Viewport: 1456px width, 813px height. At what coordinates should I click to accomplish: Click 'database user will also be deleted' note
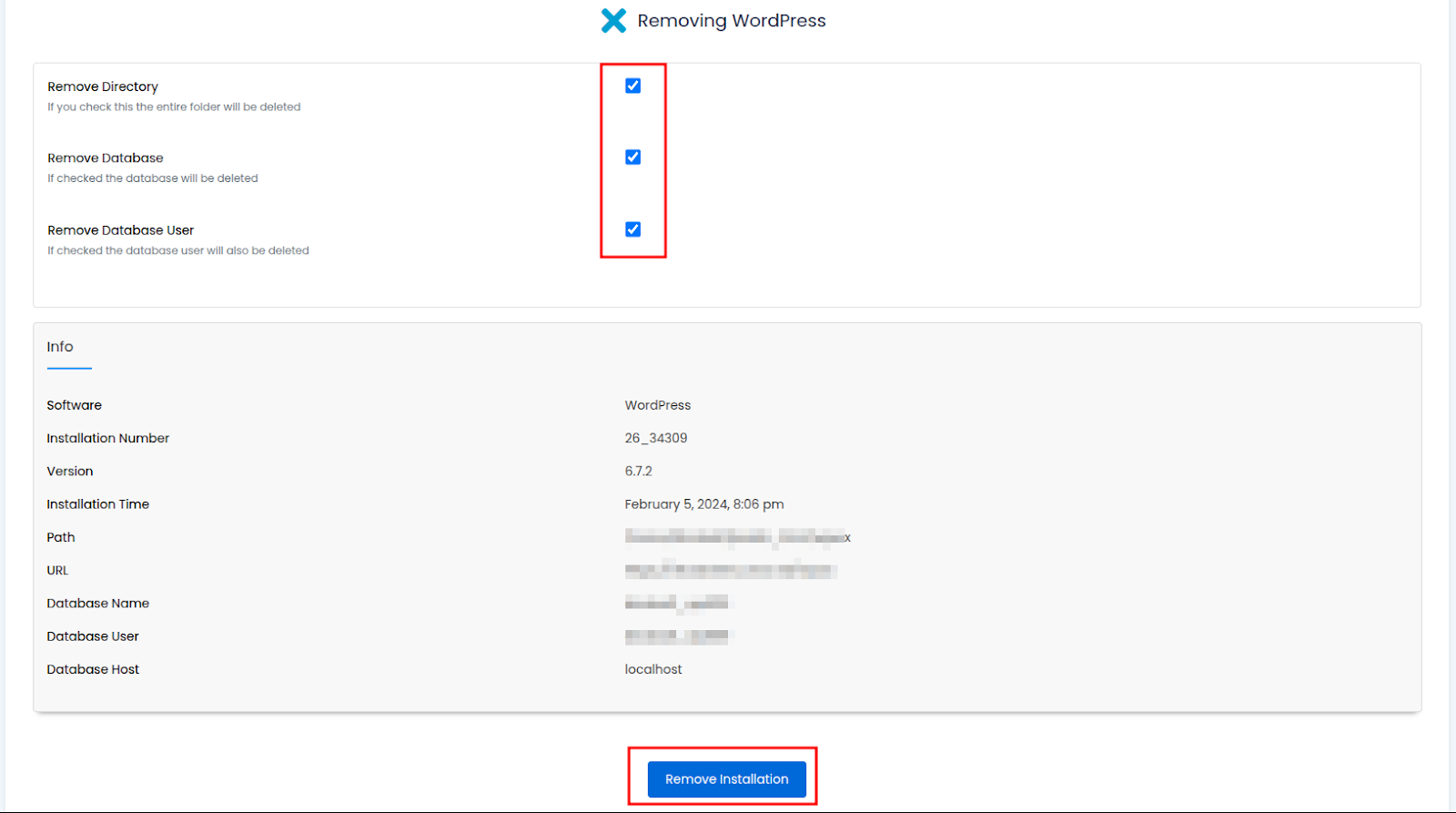(178, 250)
